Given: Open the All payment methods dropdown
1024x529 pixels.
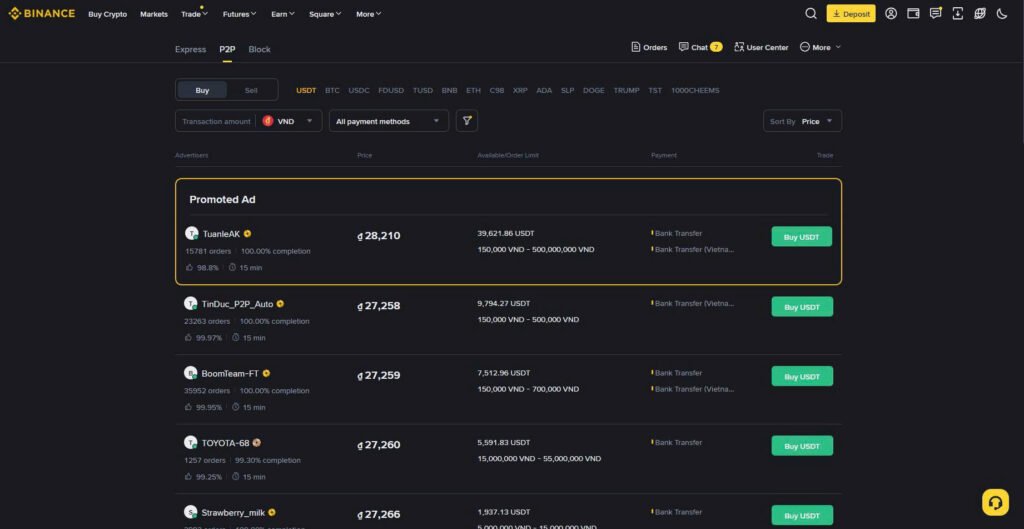Looking at the screenshot, I should [389, 121].
